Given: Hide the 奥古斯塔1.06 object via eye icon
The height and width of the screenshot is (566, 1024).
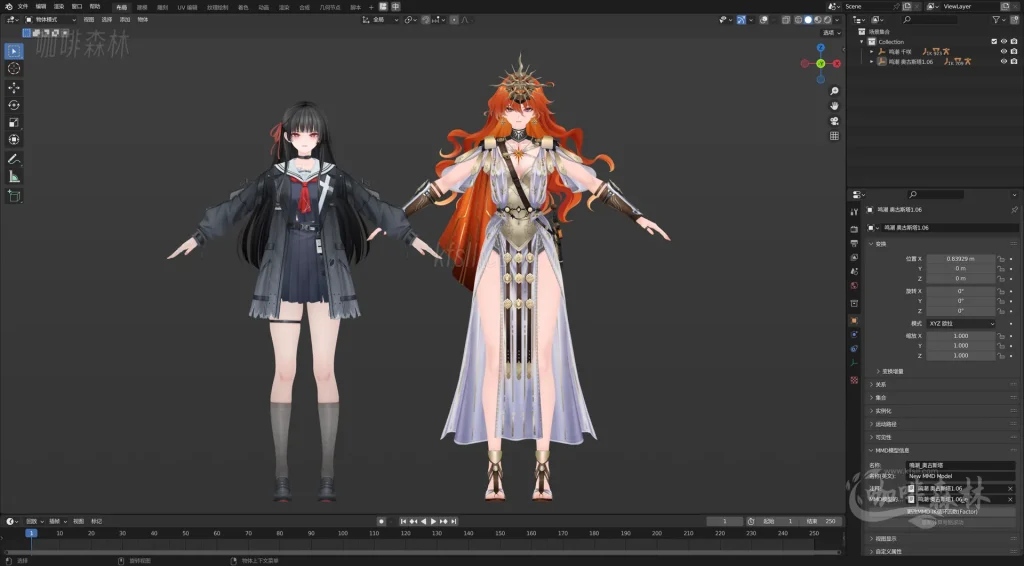Looking at the screenshot, I should 1004,61.
